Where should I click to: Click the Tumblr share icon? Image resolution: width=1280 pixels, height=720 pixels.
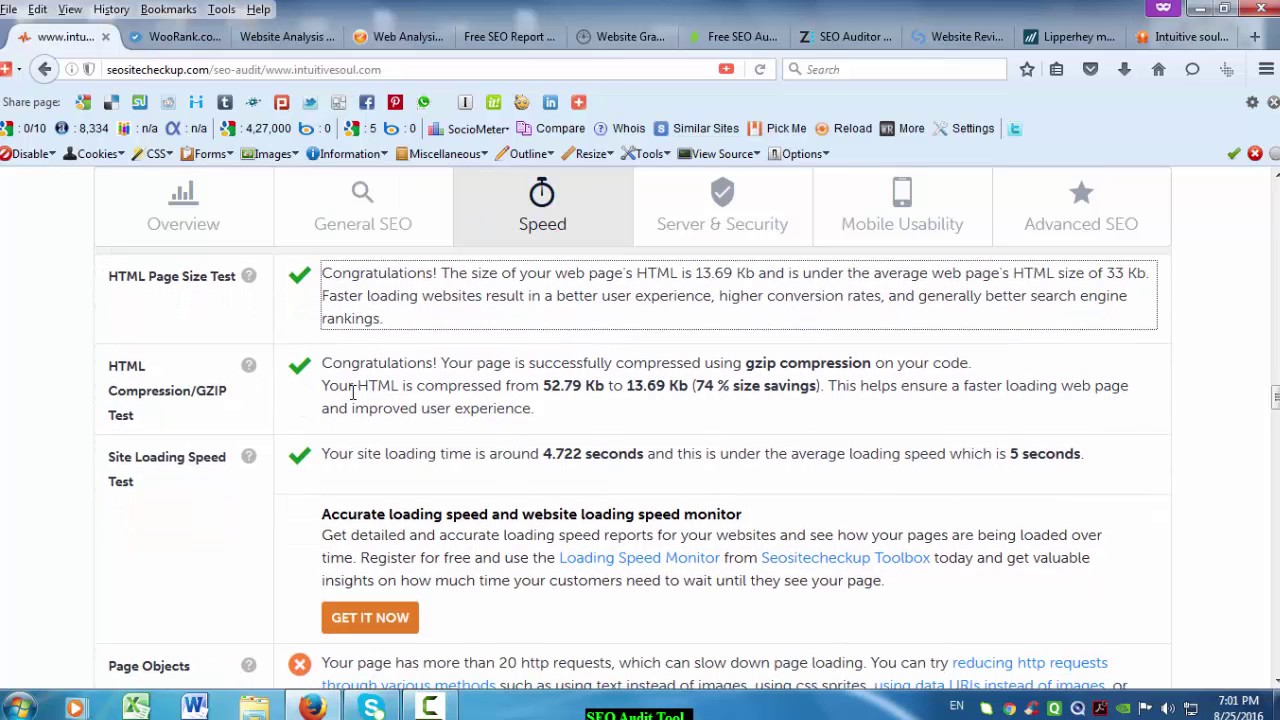click(x=225, y=102)
